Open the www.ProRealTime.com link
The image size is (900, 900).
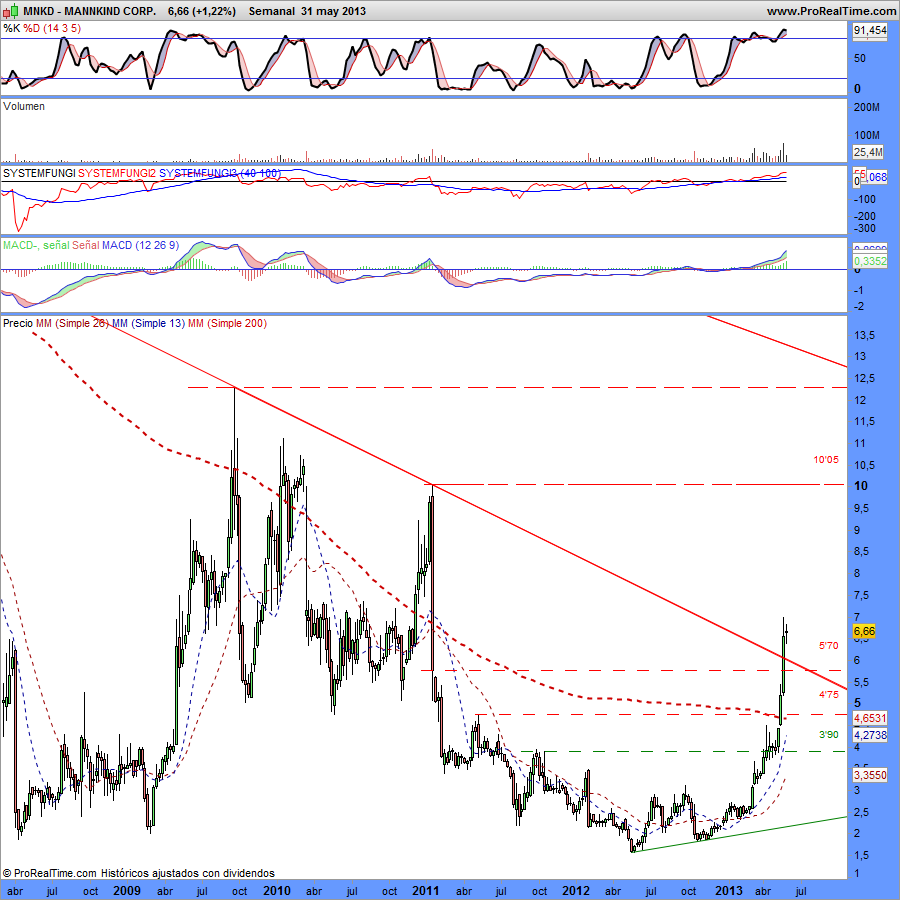(x=831, y=11)
